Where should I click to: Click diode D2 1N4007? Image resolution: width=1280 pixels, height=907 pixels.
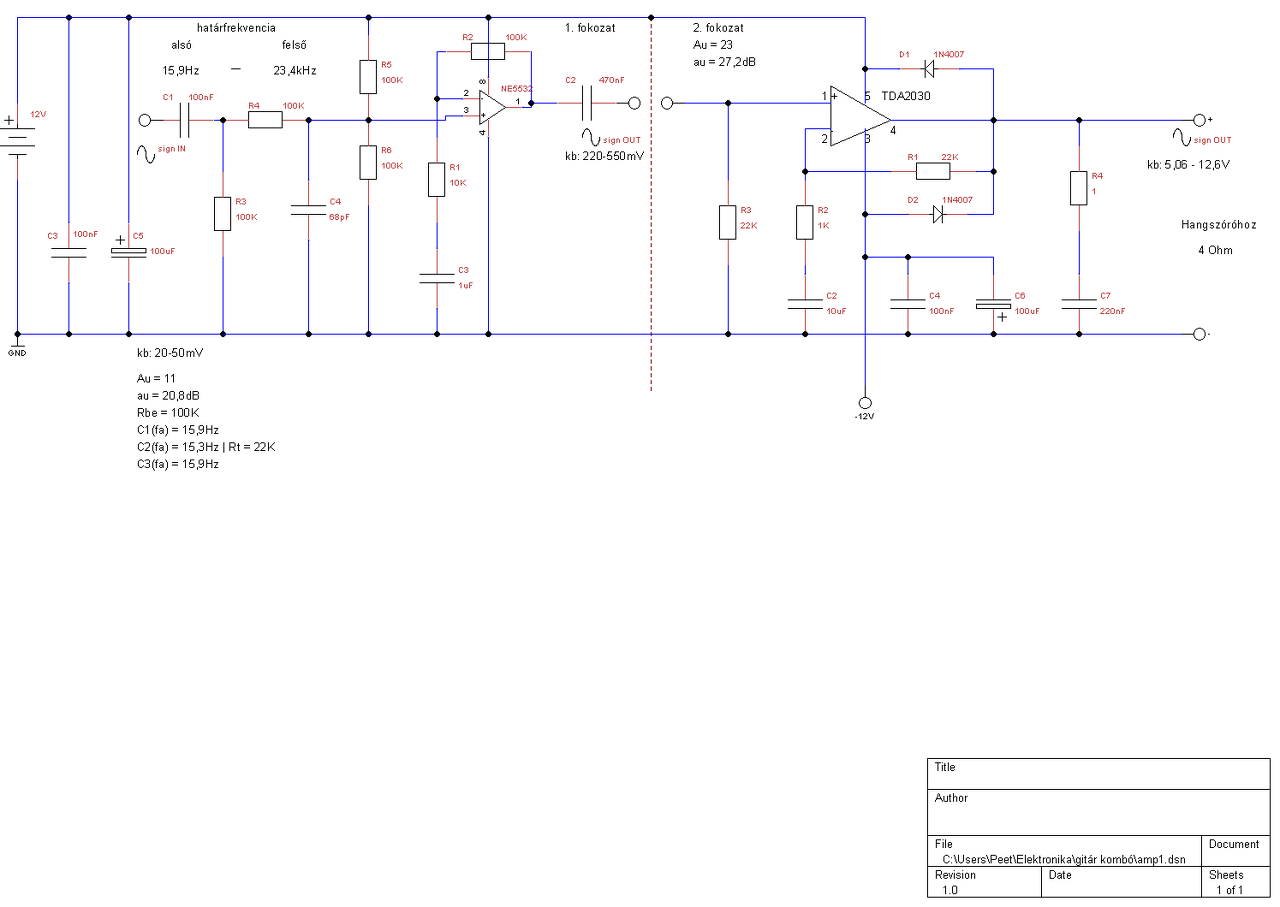coord(937,214)
